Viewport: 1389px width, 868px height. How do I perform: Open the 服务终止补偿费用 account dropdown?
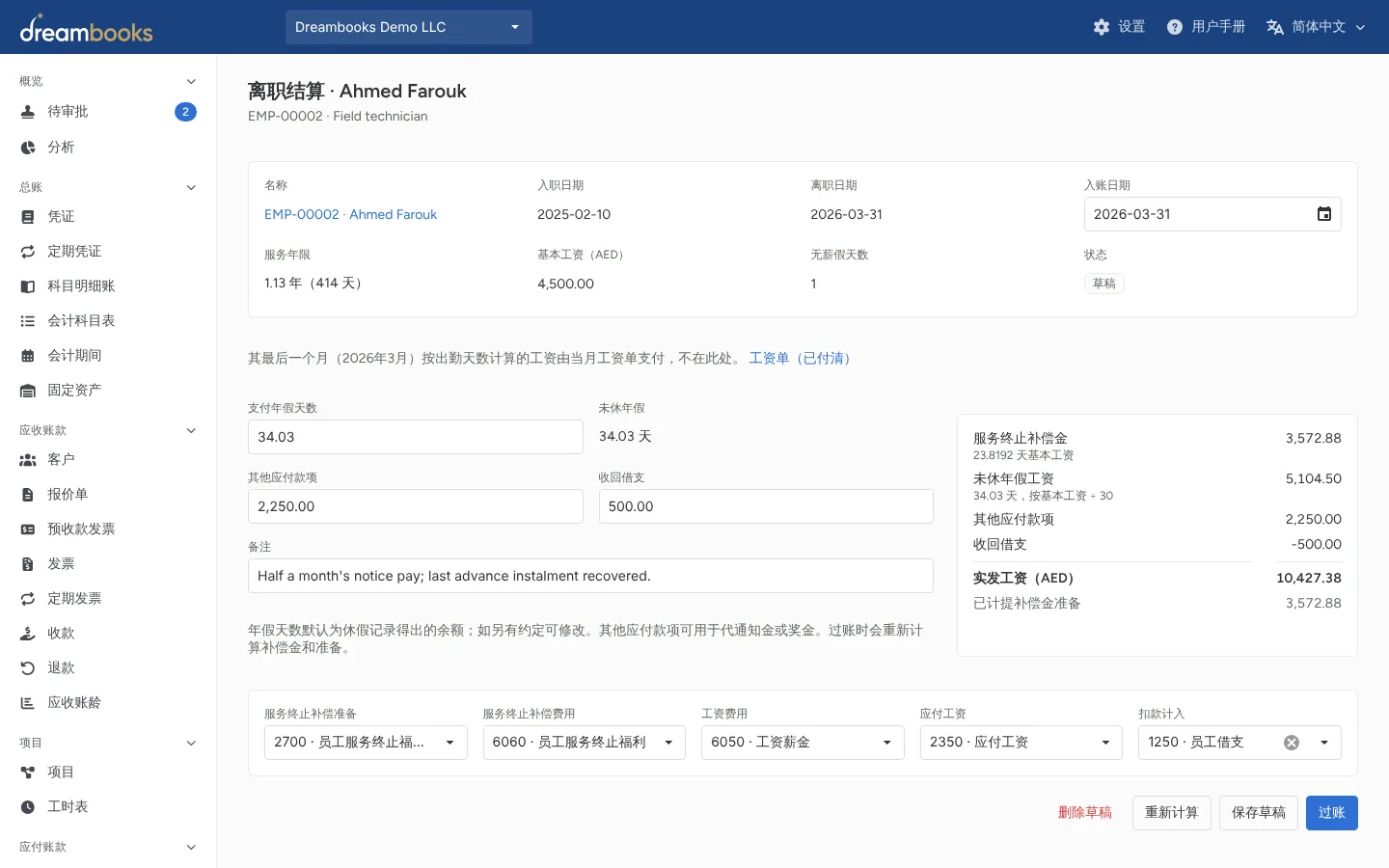(x=585, y=743)
